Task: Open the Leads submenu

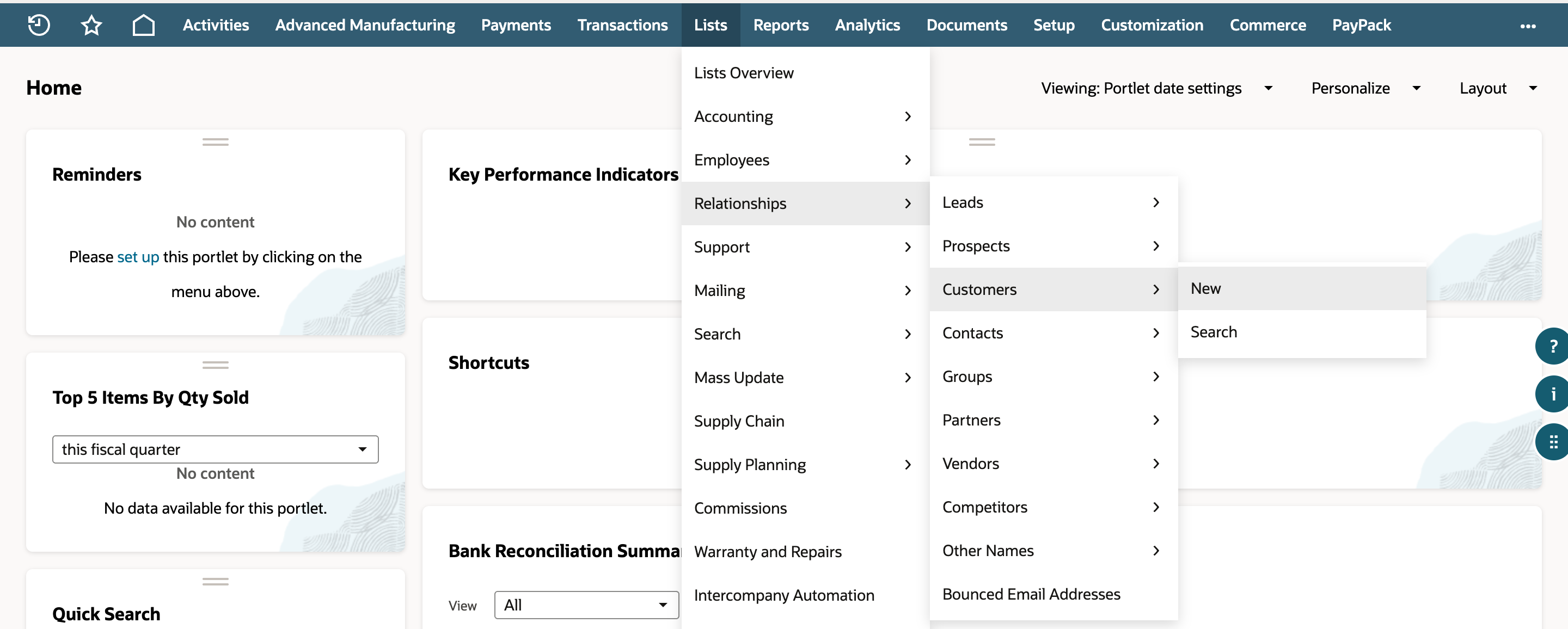Action: pyautogui.click(x=1053, y=202)
